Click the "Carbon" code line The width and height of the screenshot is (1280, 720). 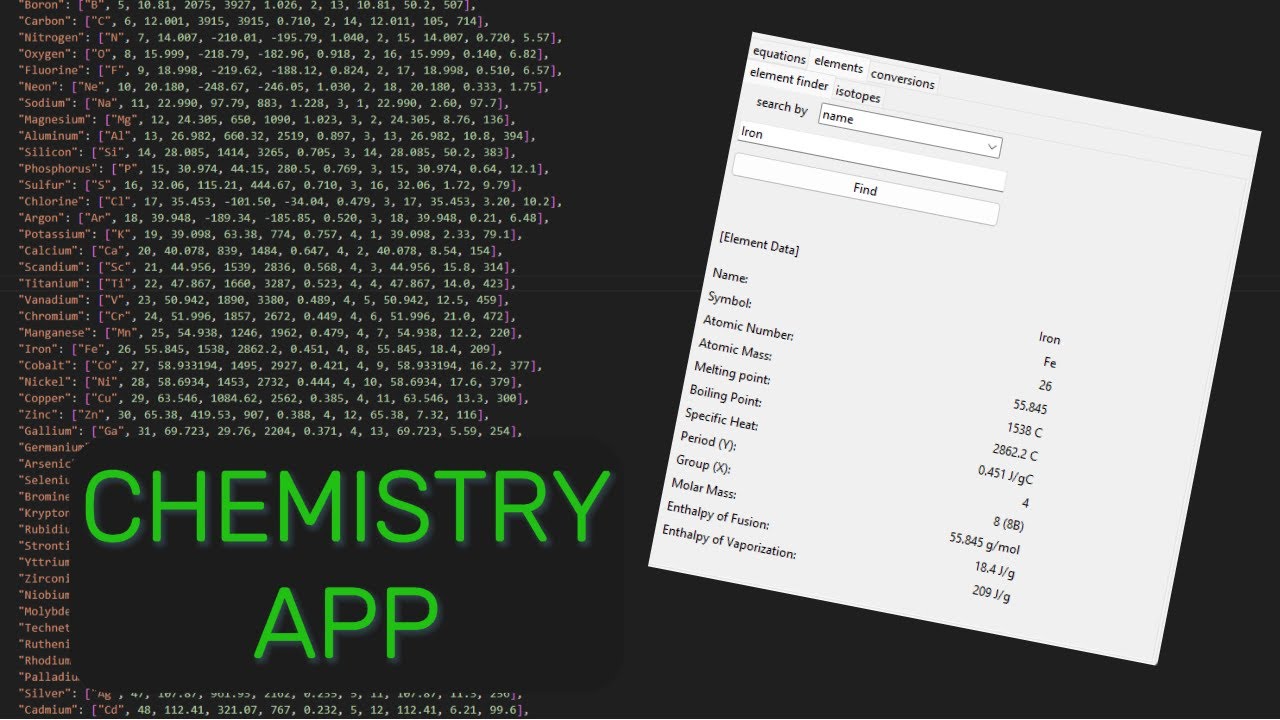pos(254,21)
